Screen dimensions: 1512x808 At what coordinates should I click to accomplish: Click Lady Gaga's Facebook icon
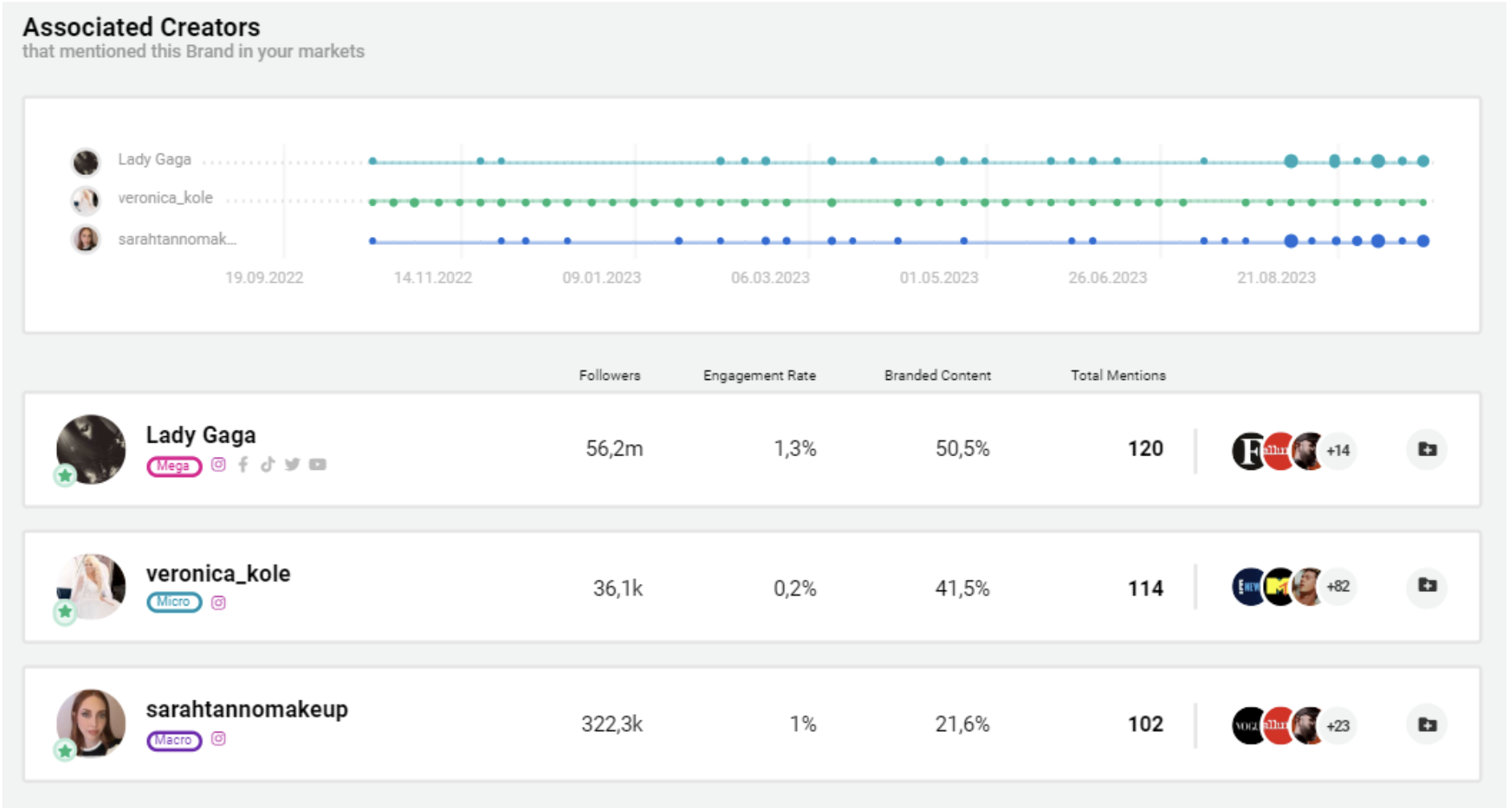click(x=243, y=464)
